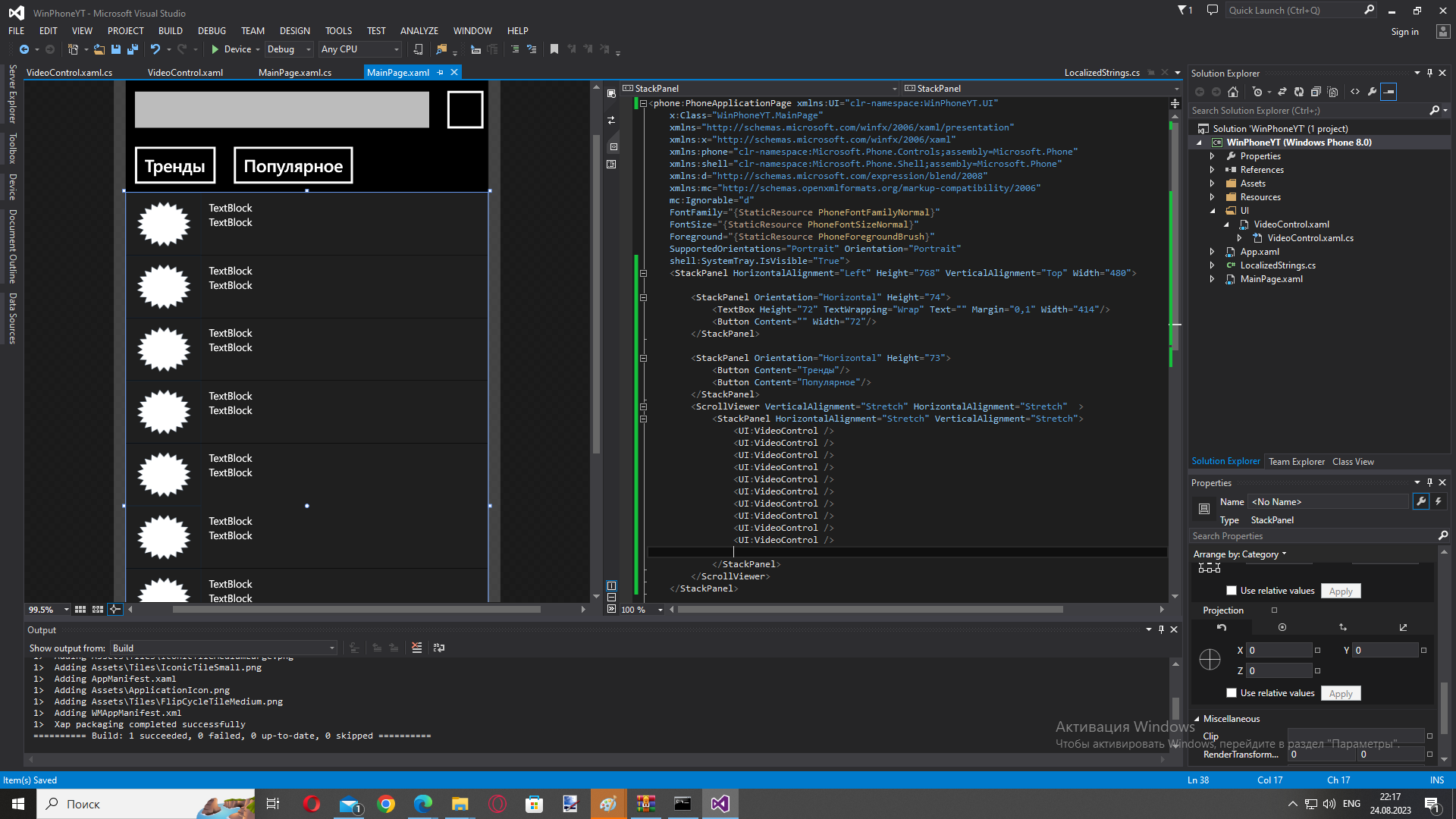This screenshot has width=1456, height=819.
Task: Click the View Code icon in Solution Explorer
Action: [x=1355, y=92]
